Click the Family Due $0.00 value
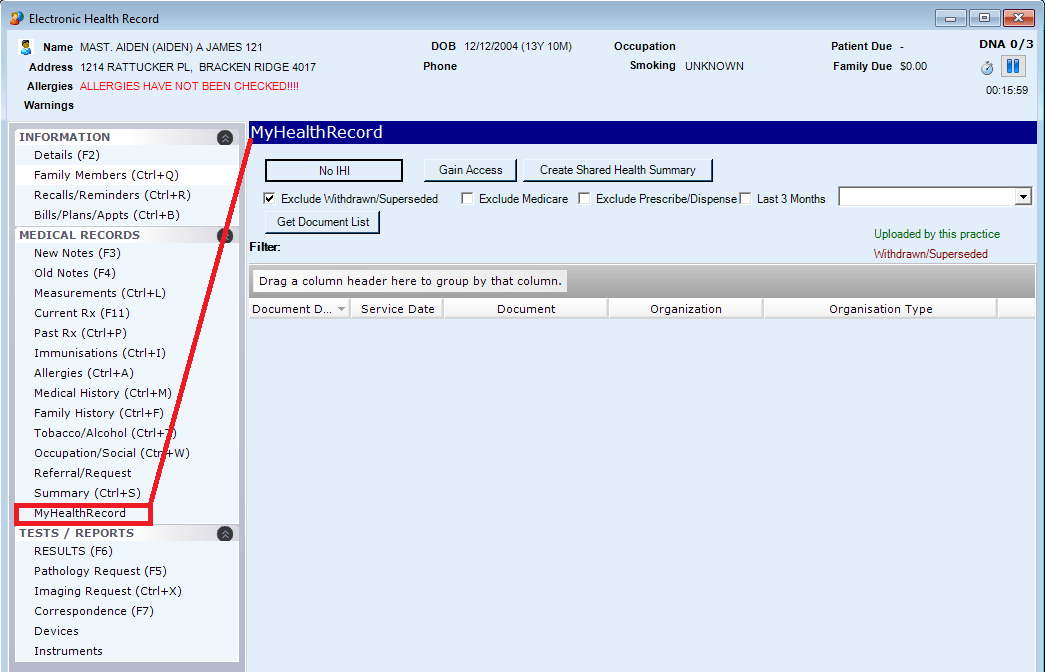The width and height of the screenshot is (1045, 672). (913, 66)
